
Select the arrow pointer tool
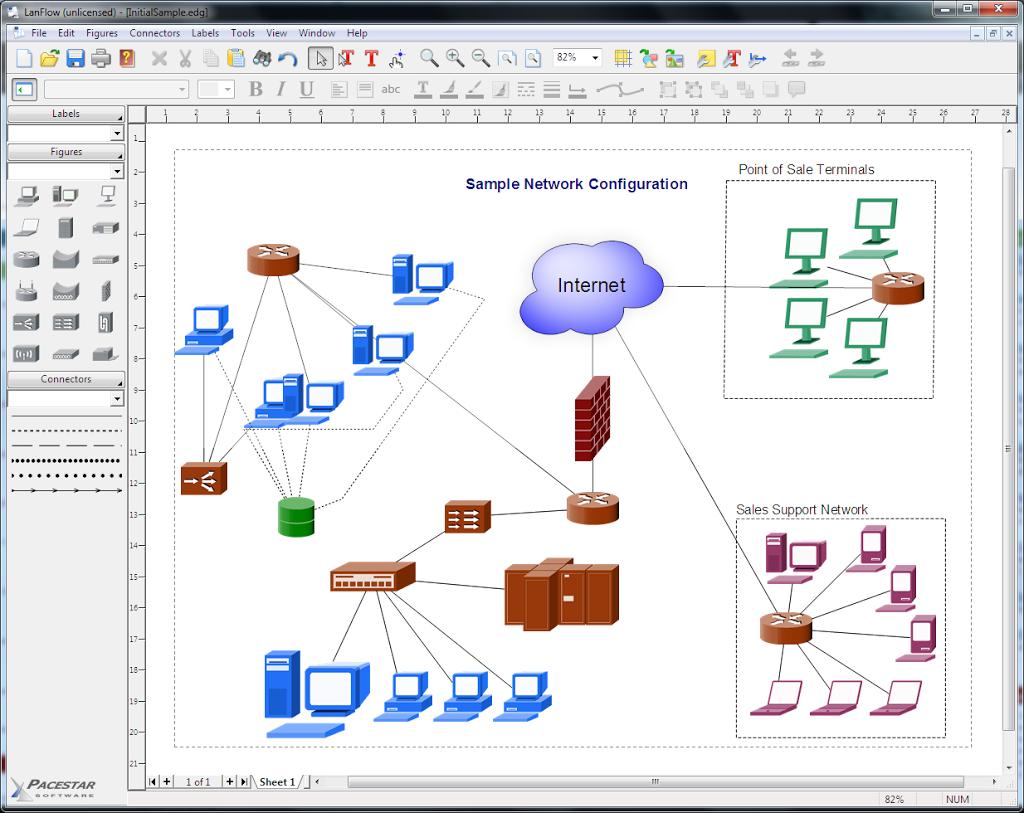point(321,59)
